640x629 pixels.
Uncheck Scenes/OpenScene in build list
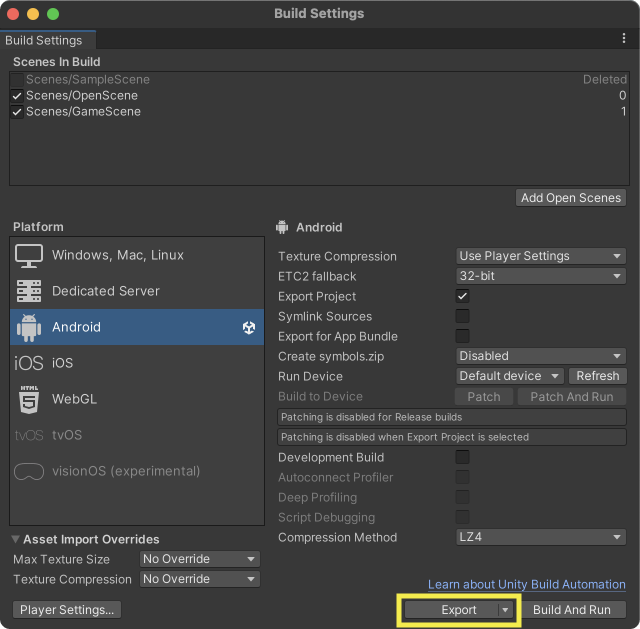(x=17, y=96)
